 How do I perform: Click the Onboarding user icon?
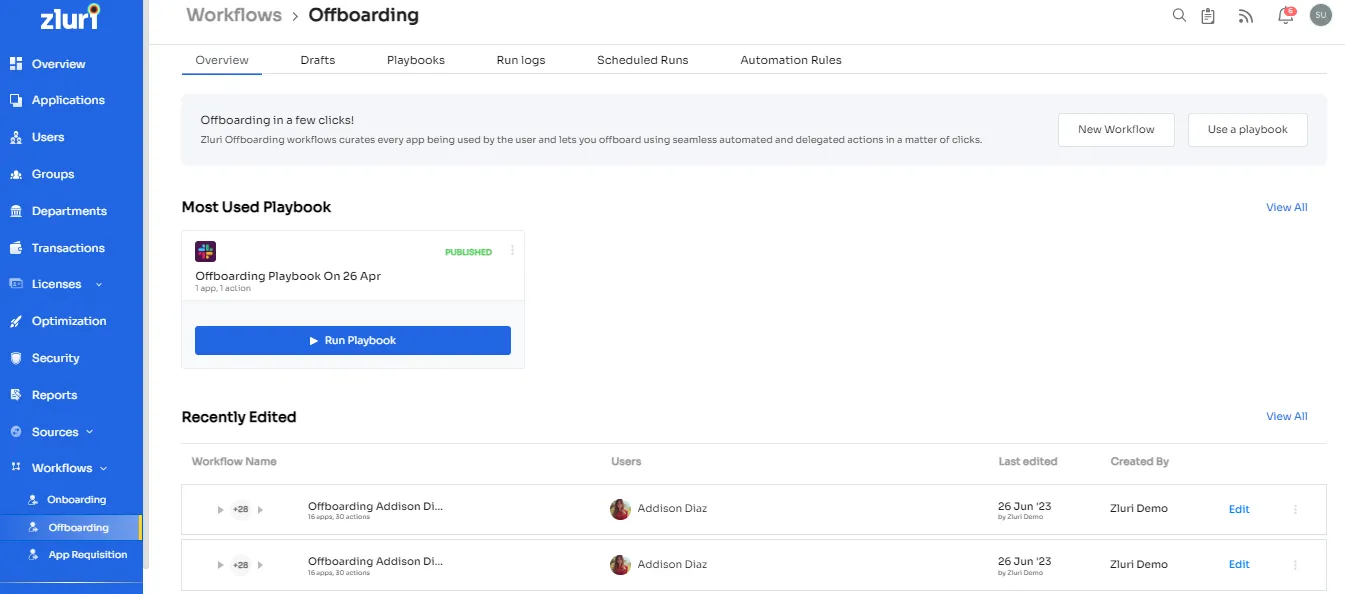tap(33, 499)
